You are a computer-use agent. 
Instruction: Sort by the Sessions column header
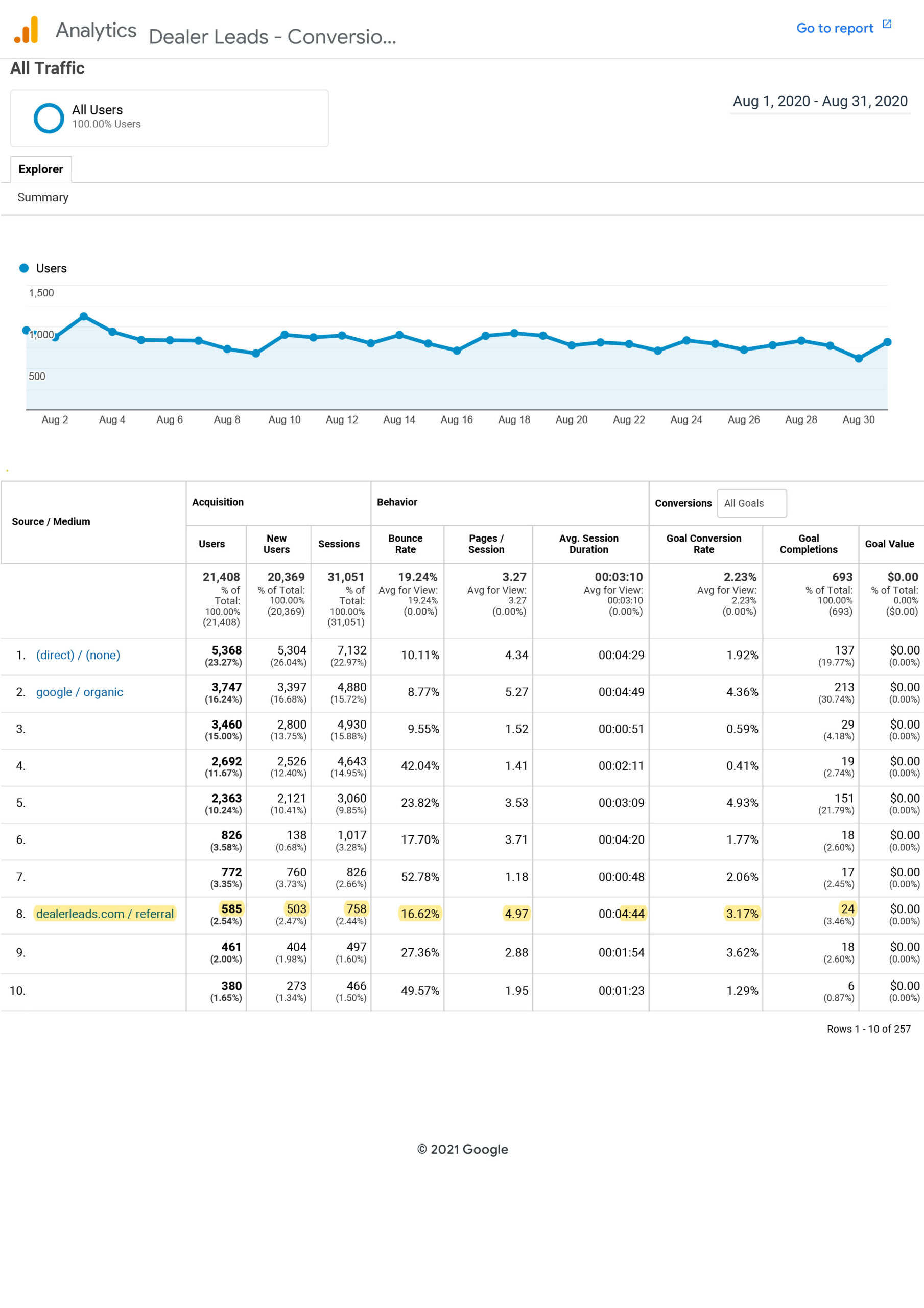tap(339, 544)
